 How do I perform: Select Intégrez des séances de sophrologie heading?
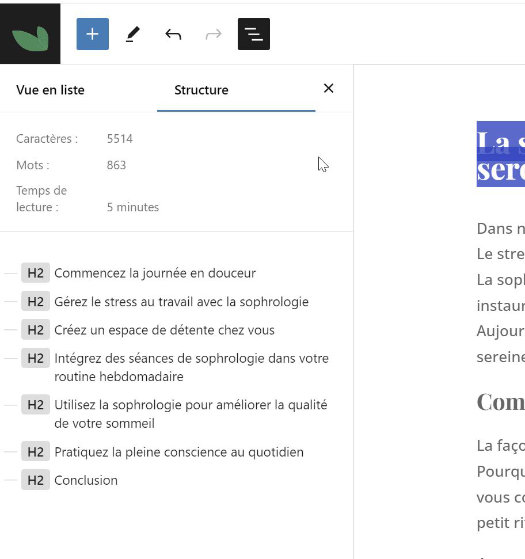[x=191, y=367]
